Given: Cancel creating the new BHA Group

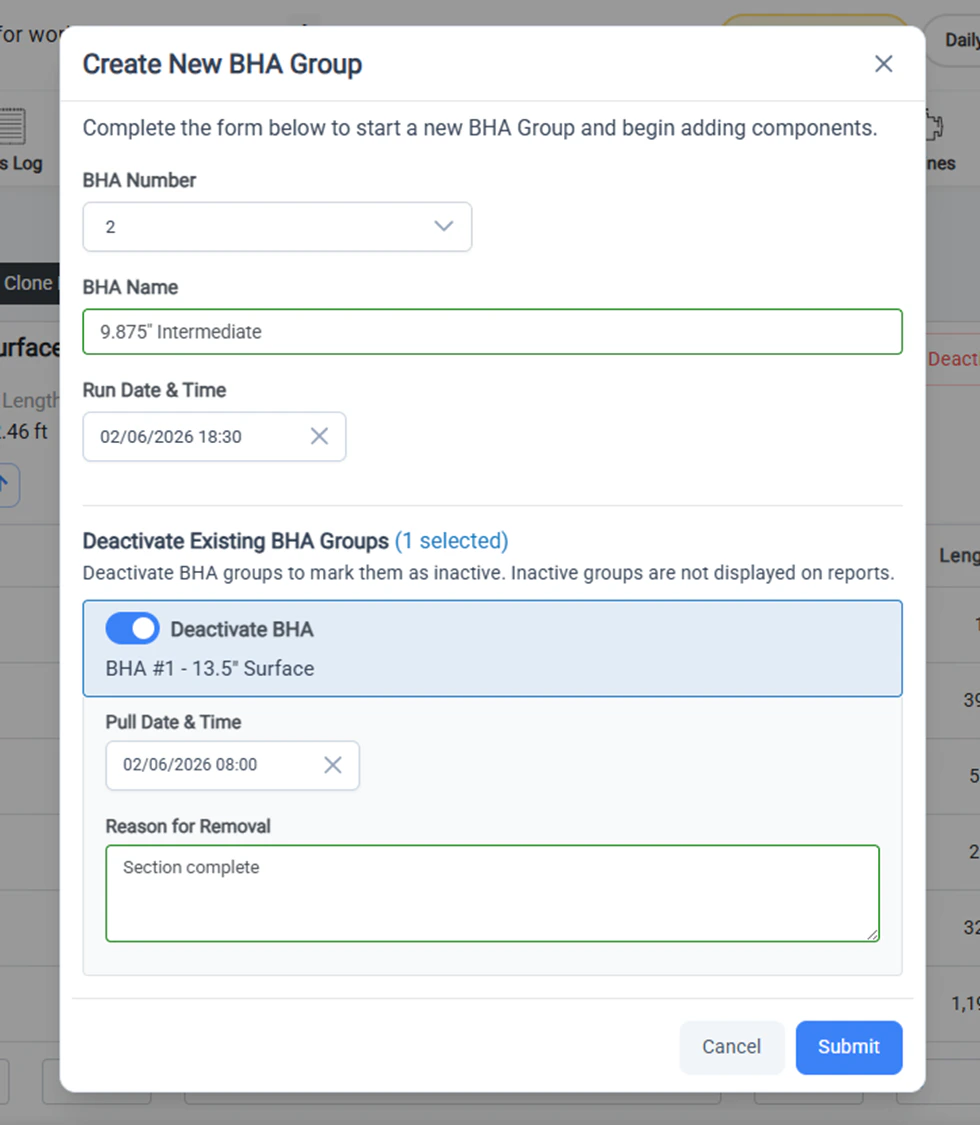Looking at the screenshot, I should pyautogui.click(x=731, y=1046).
